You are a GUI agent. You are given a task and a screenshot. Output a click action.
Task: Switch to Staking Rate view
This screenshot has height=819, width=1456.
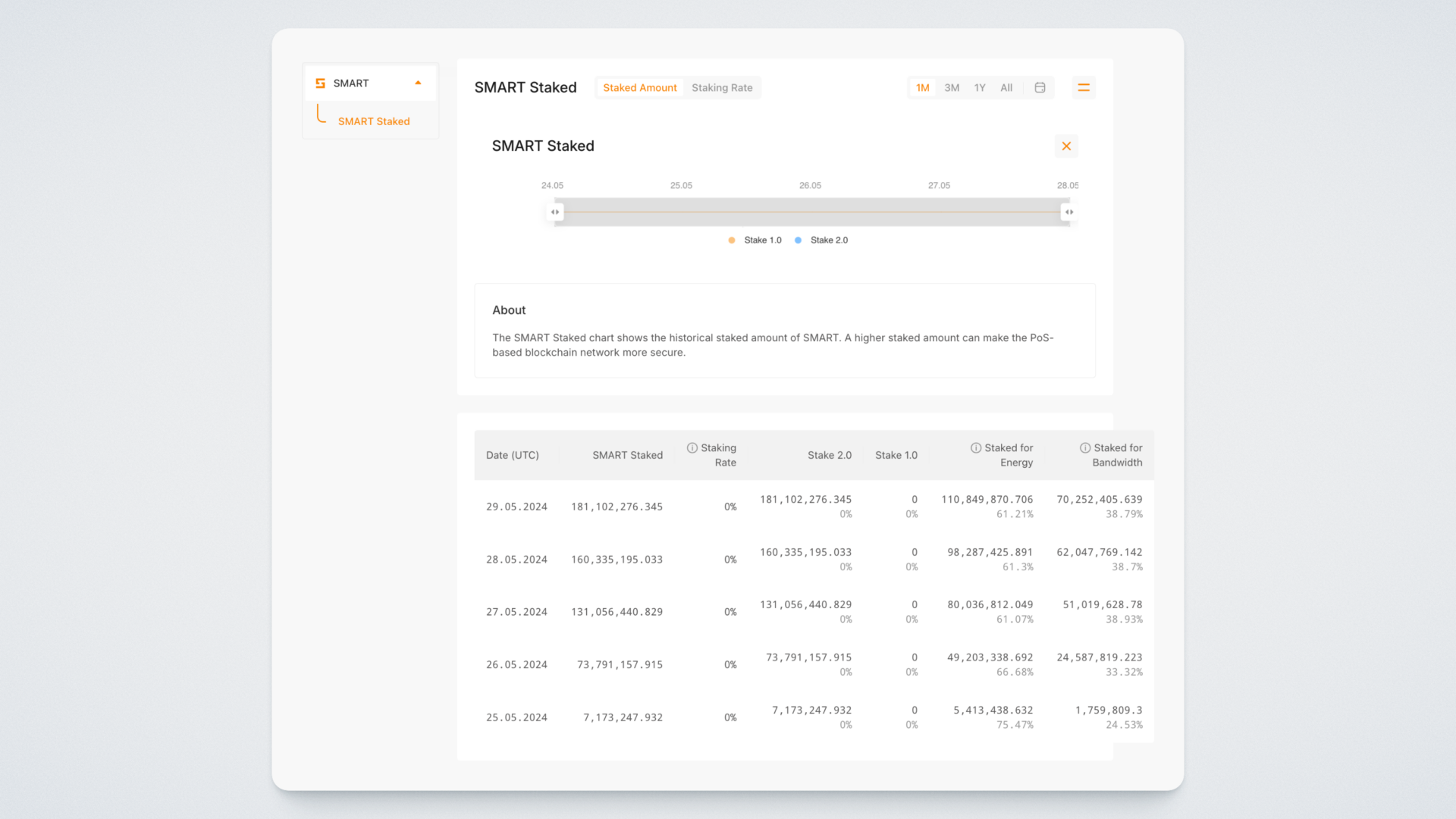(x=721, y=88)
